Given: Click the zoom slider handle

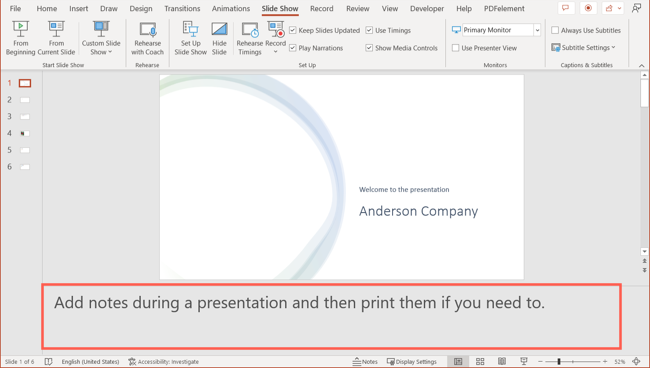Looking at the screenshot, I should [559, 362].
